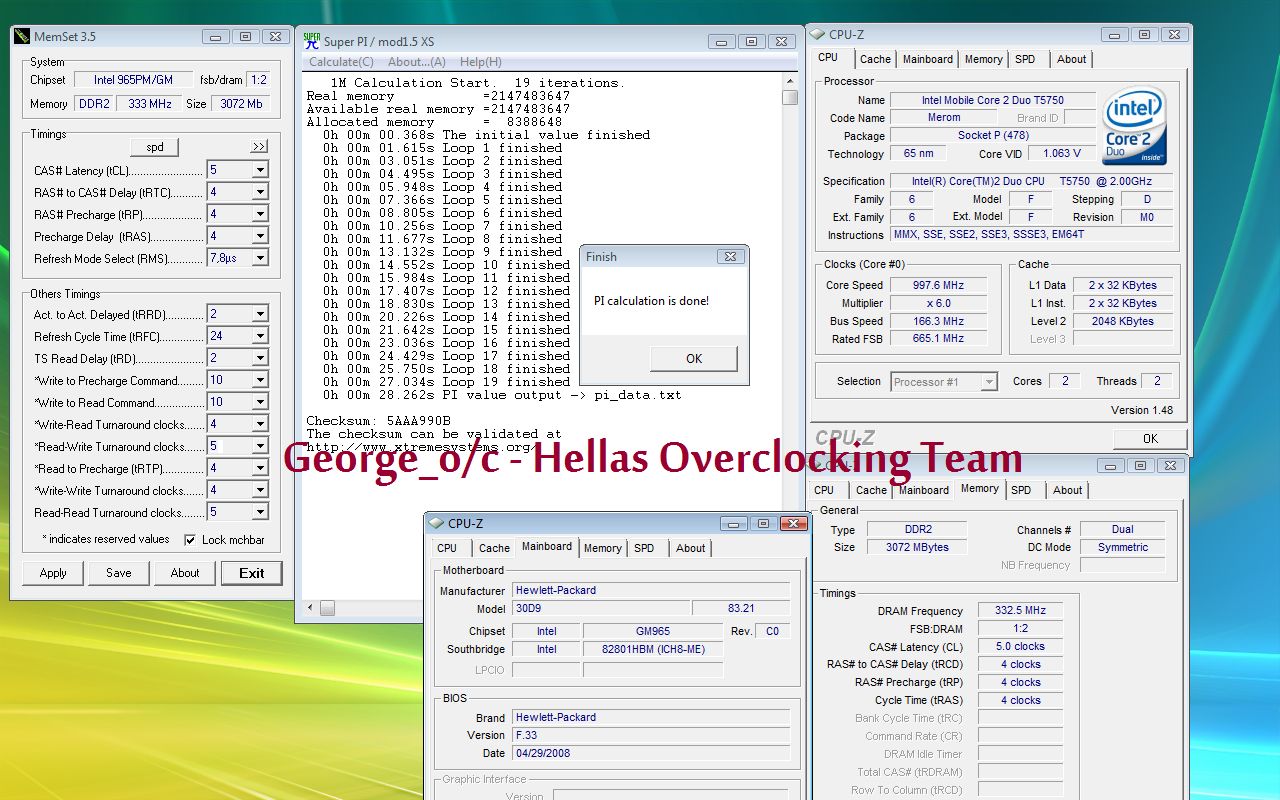Click the Core Speed value 997.6 MHz

939,285
